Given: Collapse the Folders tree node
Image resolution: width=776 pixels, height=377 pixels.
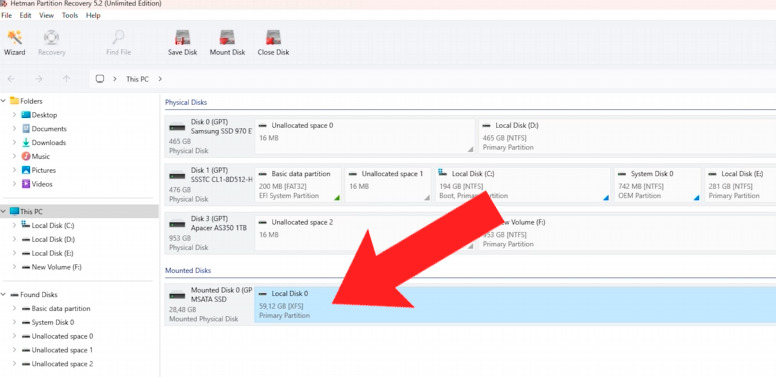Looking at the screenshot, I should click(3, 101).
